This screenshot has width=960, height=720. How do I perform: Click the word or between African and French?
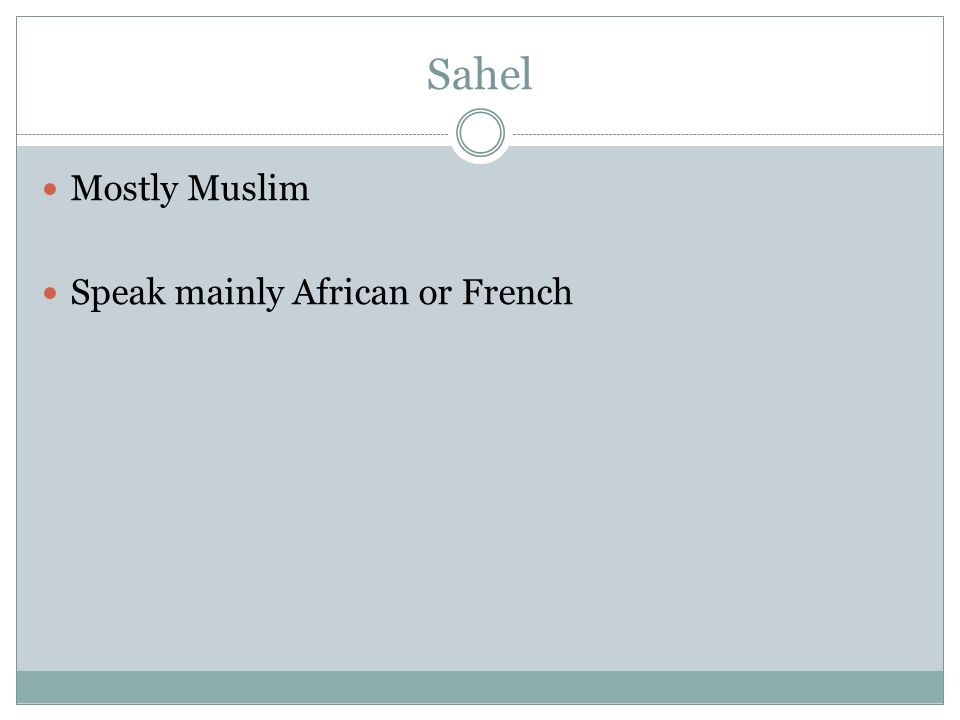(435, 296)
